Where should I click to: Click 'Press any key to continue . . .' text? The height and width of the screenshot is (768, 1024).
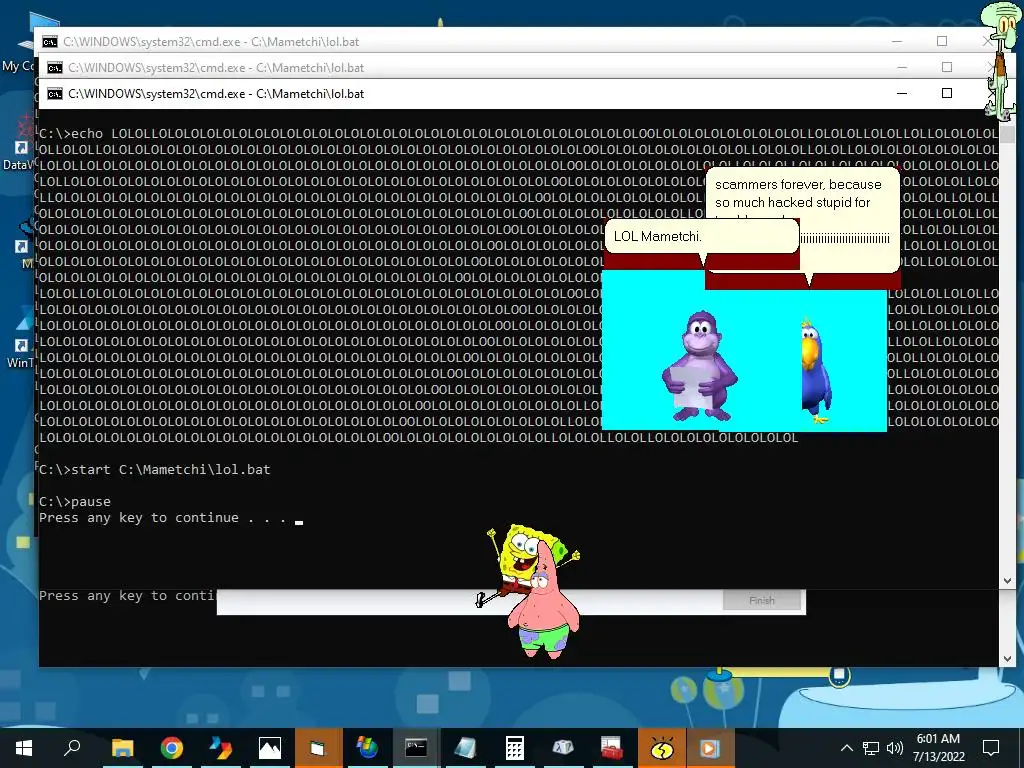pyautogui.click(x=163, y=518)
